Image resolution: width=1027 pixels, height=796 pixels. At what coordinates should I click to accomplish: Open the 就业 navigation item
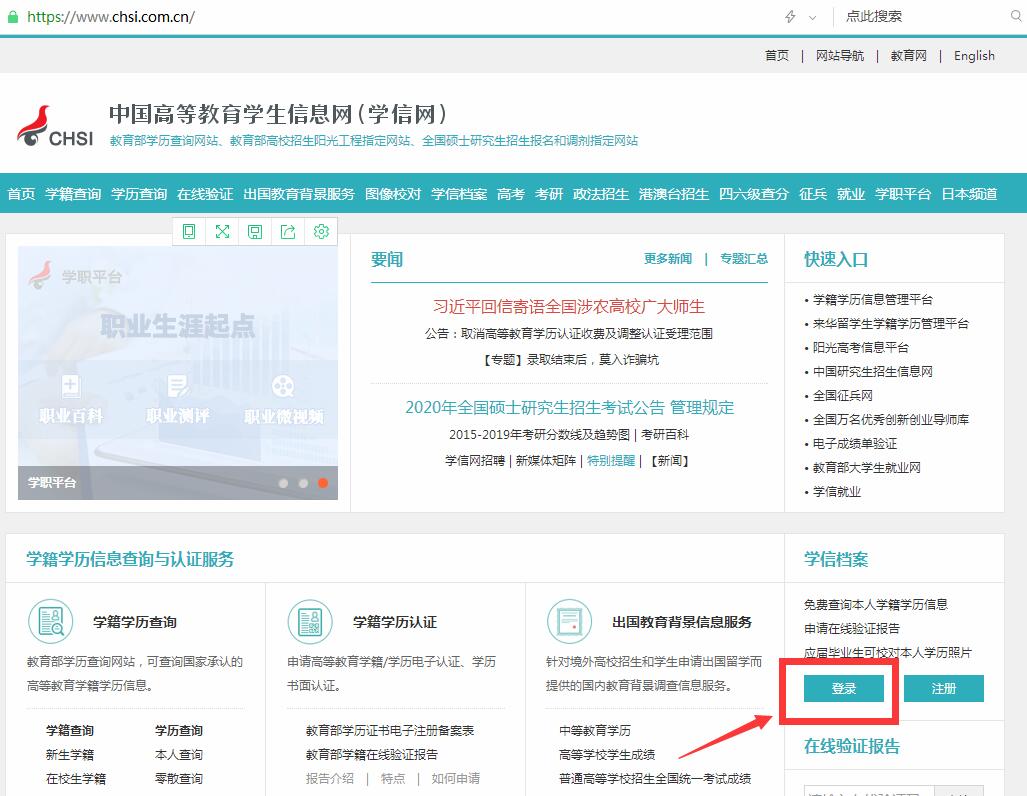(x=851, y=194)
